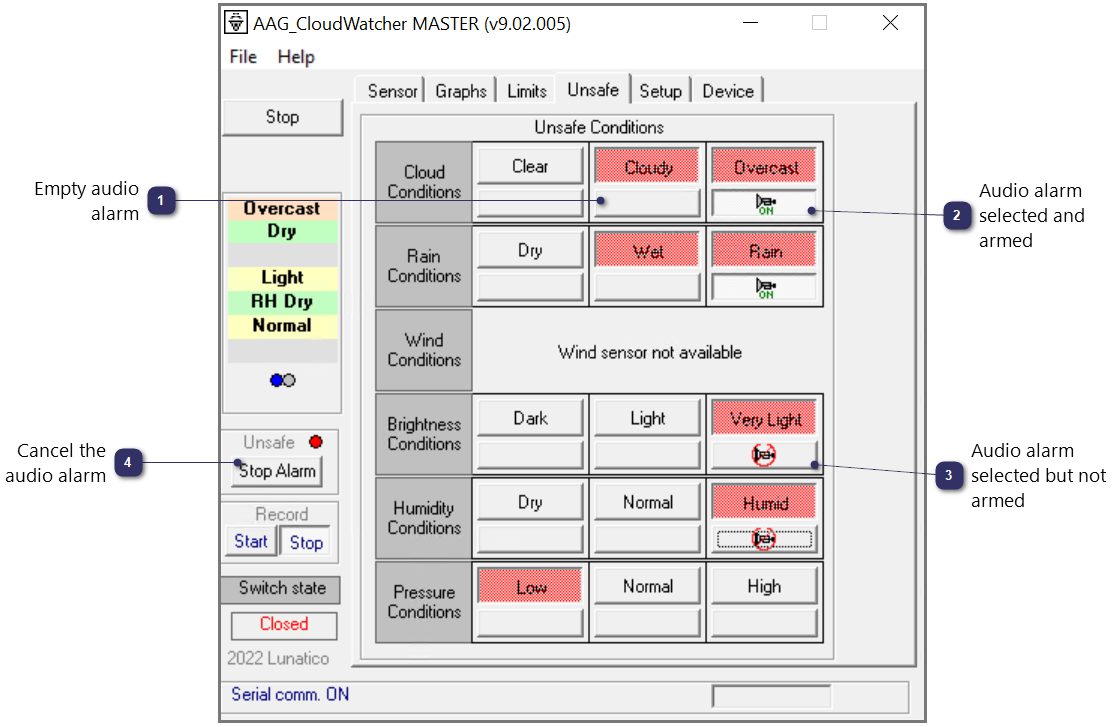The width and height of the screenshot is (1115, 727).
Task: Click the Normal humidity button
Action: point(648,502)
